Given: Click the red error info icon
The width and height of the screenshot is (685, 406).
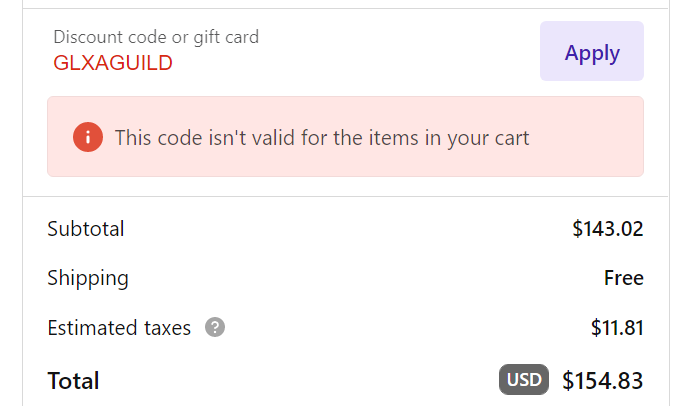Looking at the screenshot, I should pyautogui.click(x=88, y=137).
